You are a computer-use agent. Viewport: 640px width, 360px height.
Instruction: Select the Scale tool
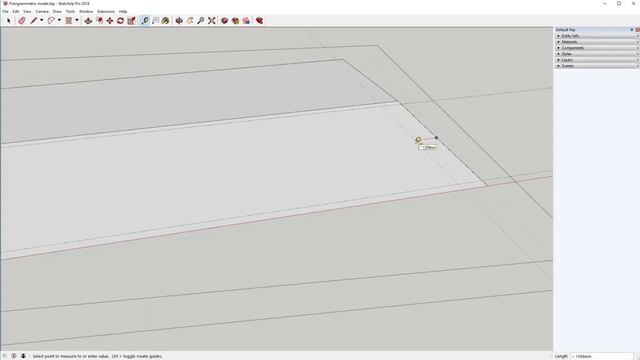(x=131, y=20)
